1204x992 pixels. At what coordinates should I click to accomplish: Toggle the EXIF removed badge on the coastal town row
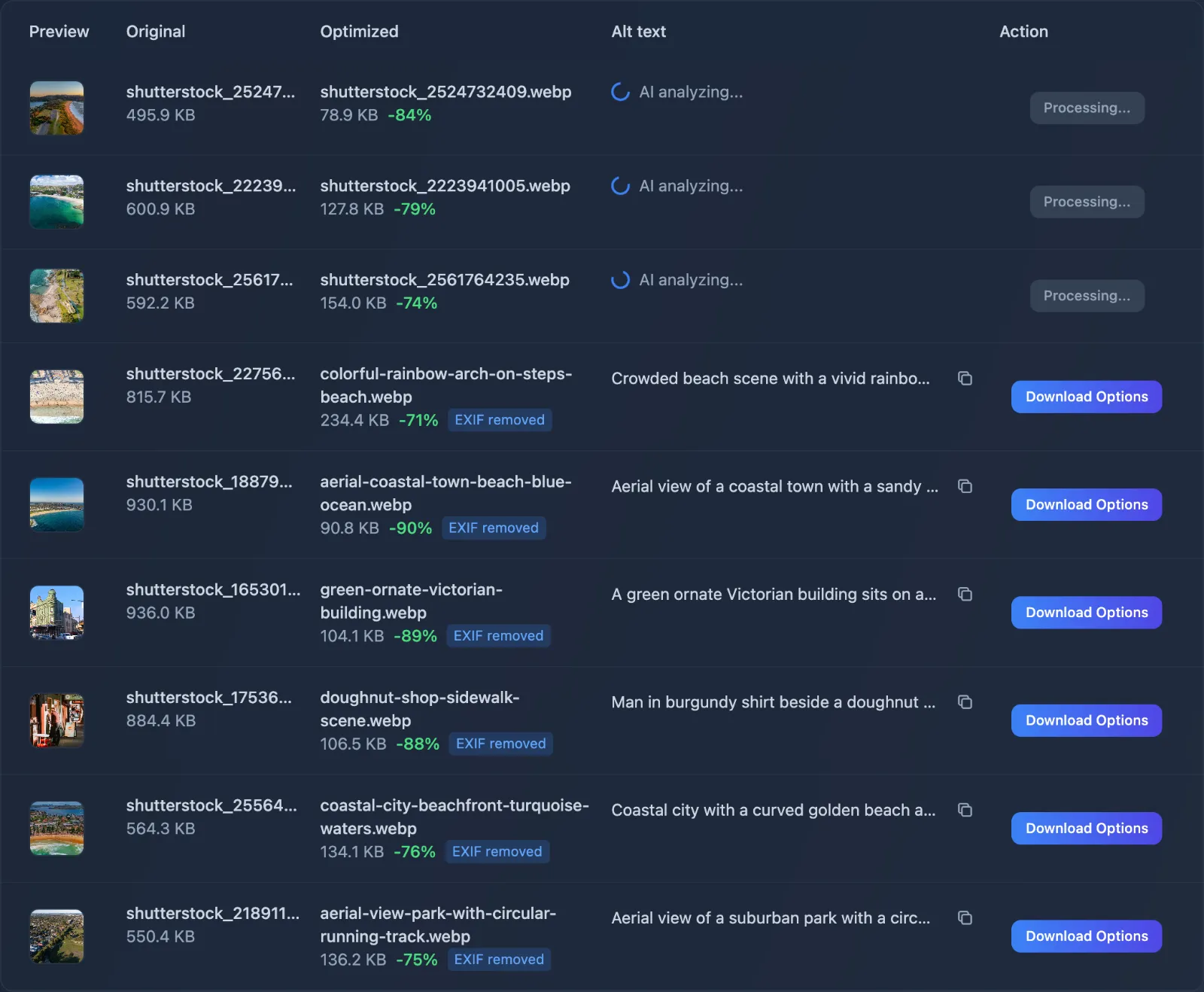(x=494, y=528)
